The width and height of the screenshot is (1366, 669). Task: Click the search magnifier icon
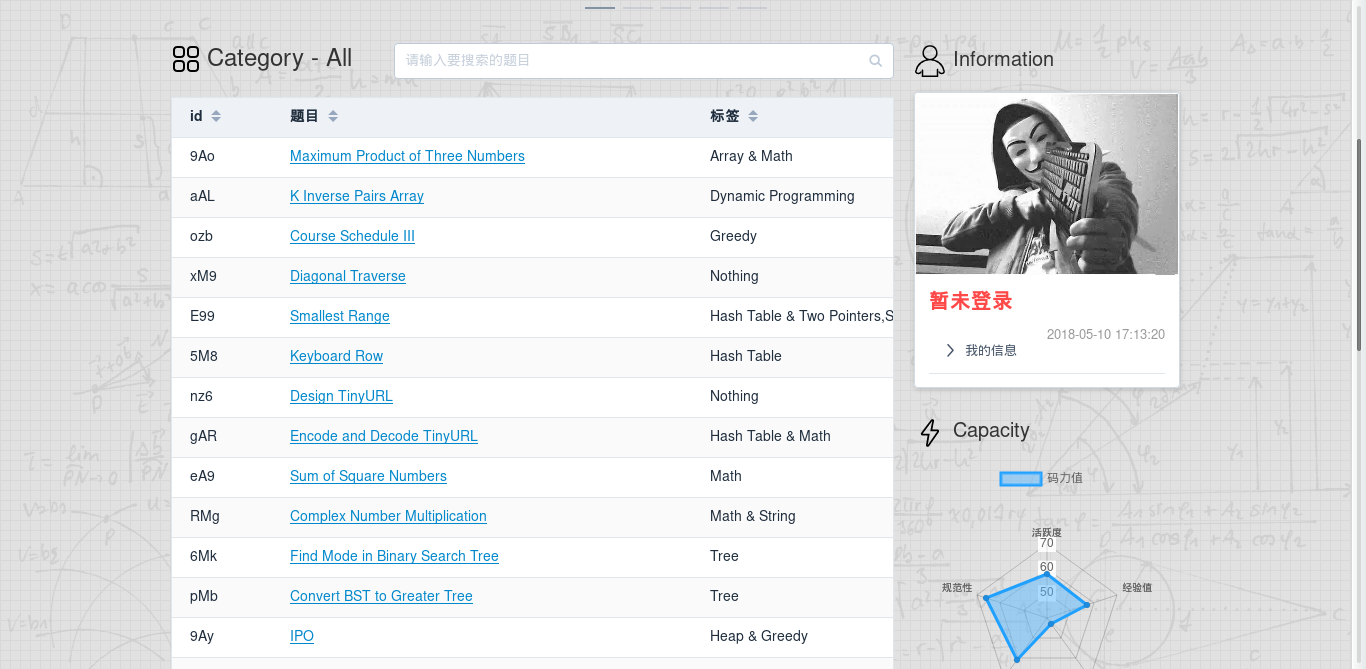tap(875, 61)
